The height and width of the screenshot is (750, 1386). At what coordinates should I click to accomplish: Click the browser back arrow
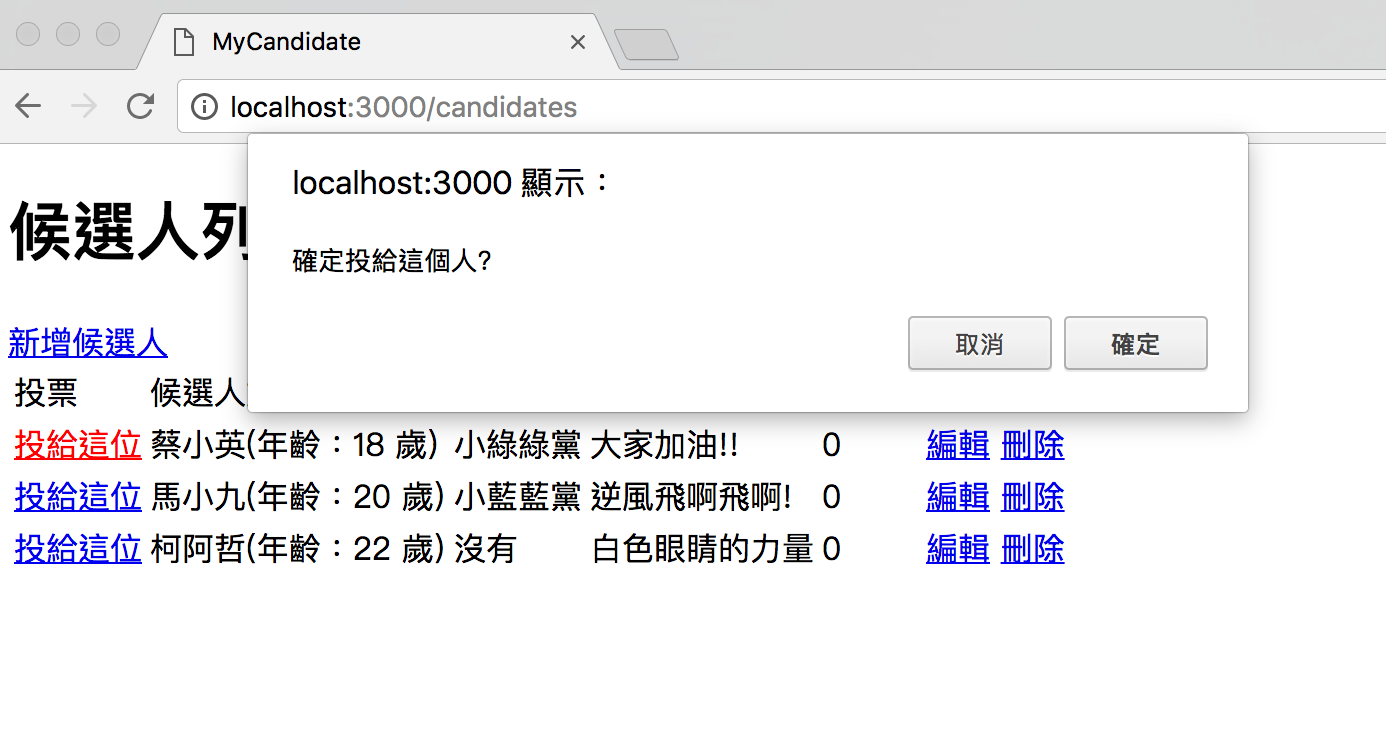point(28,106)
